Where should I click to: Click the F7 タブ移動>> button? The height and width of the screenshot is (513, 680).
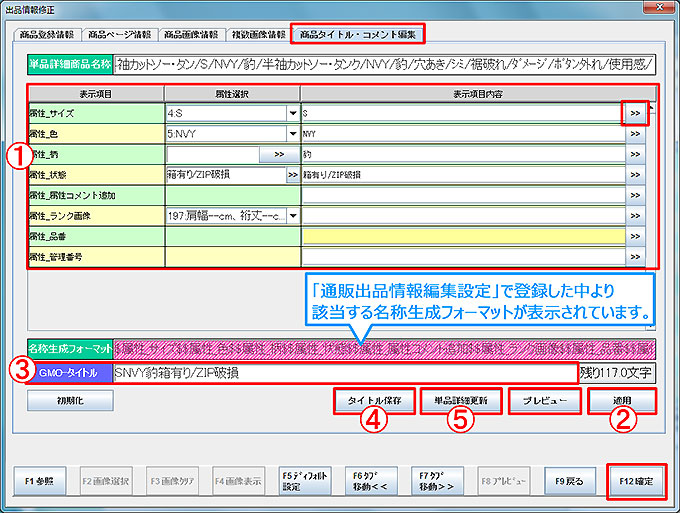(437, 481)
